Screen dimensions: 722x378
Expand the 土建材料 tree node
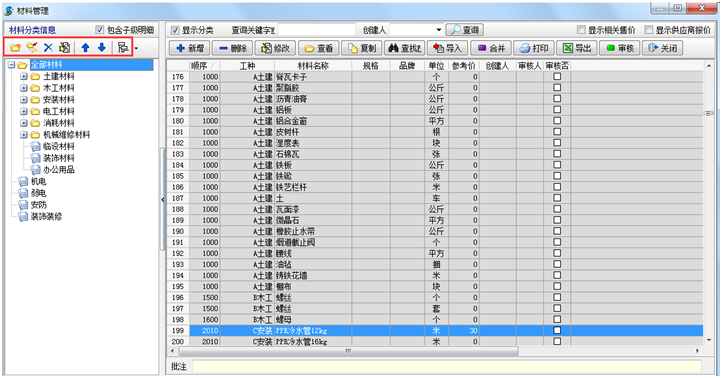tap(24, 76)
